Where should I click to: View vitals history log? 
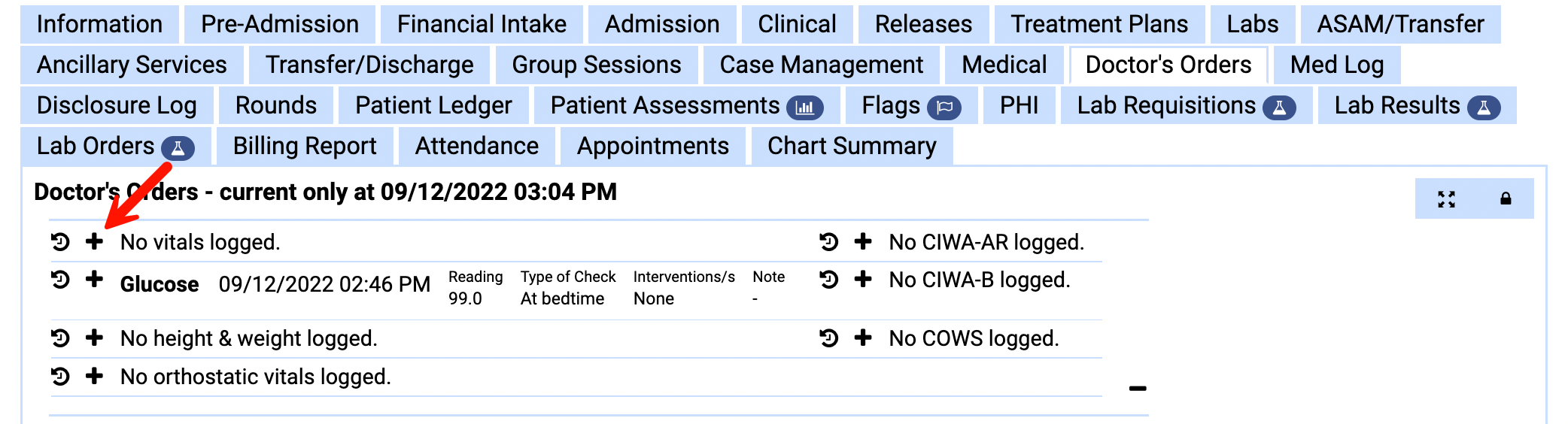60,241
